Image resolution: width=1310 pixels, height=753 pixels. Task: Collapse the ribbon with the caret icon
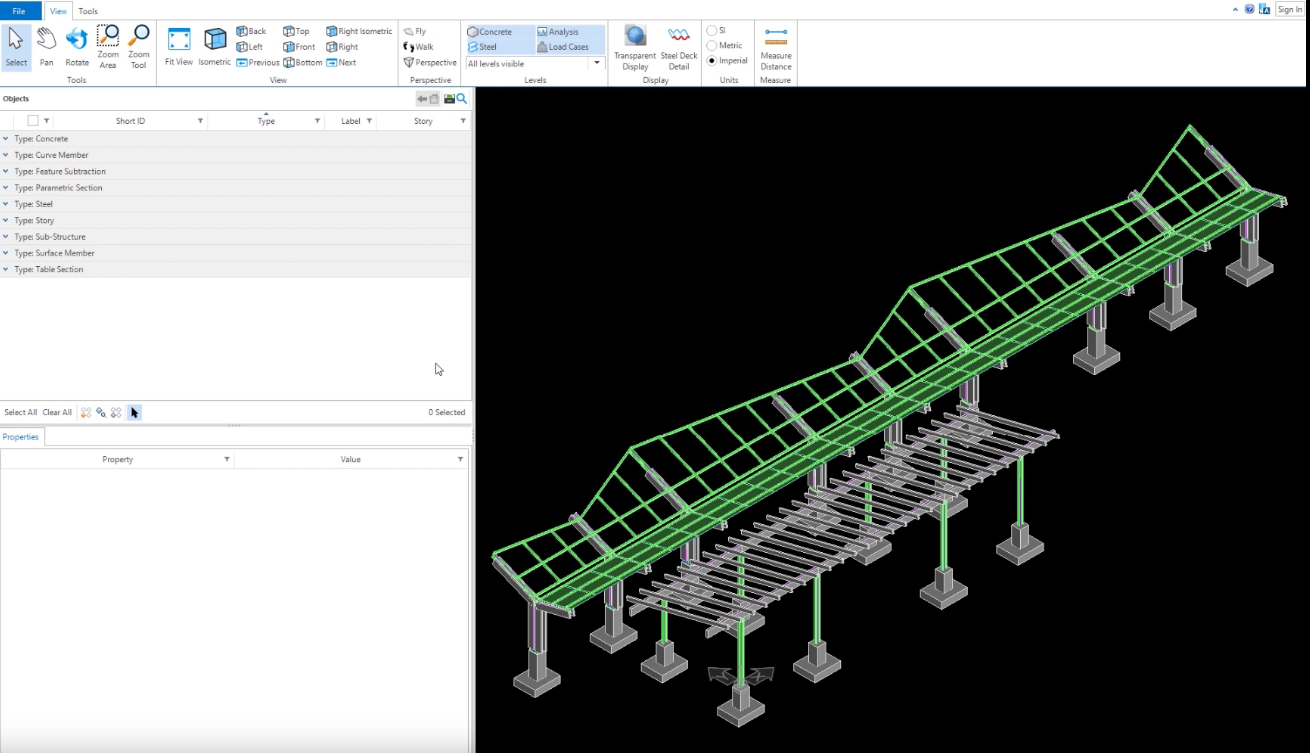[1237, 9]
